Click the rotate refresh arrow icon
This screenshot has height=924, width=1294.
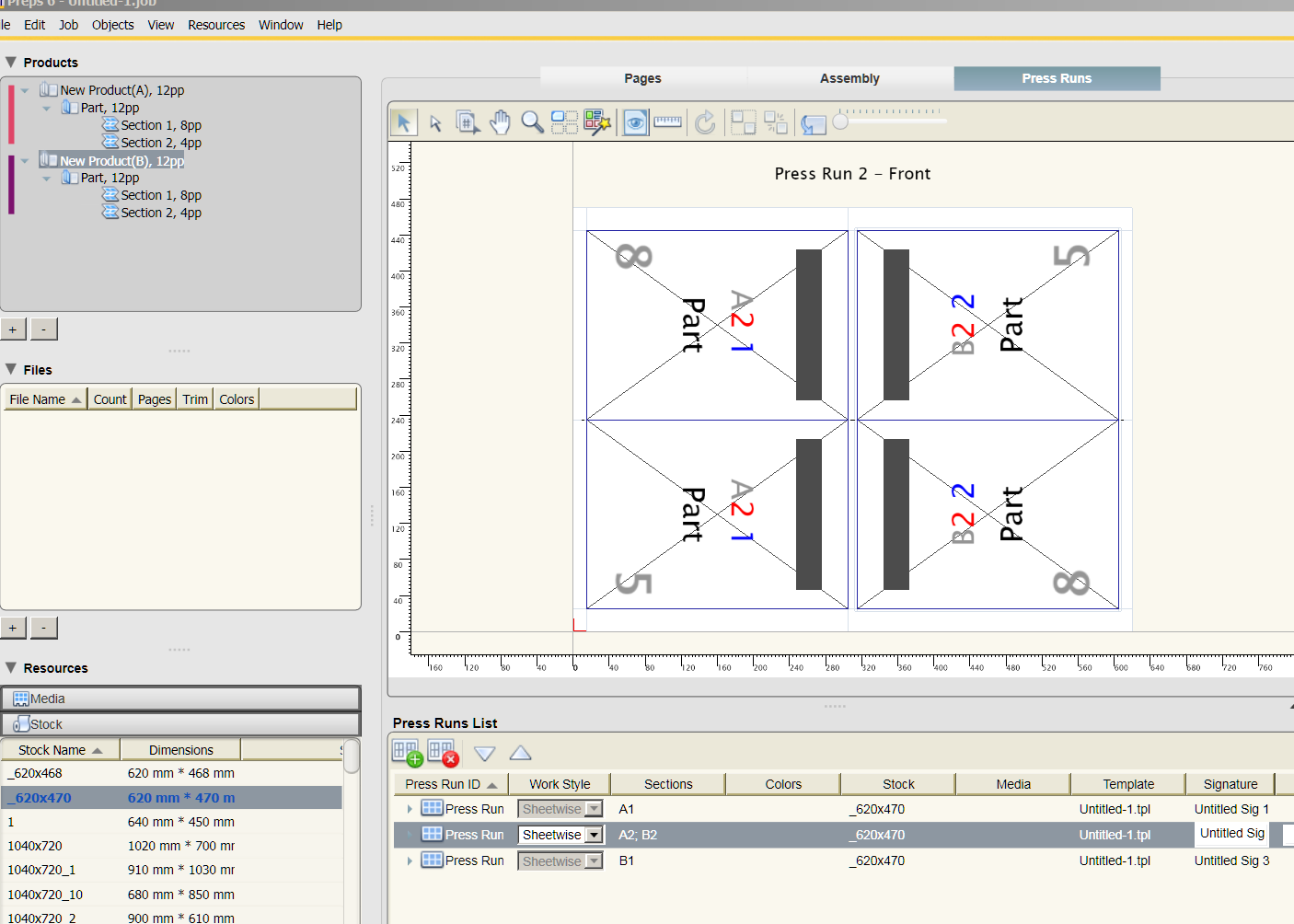705,122
